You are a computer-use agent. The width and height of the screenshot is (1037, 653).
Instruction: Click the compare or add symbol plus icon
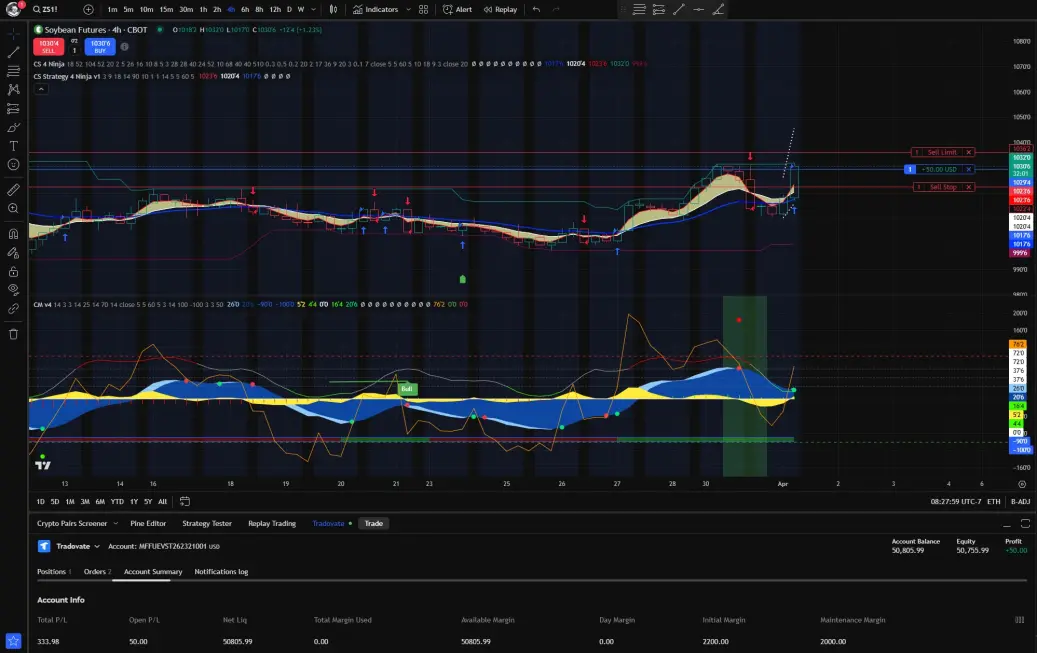(x=88, y=9)
